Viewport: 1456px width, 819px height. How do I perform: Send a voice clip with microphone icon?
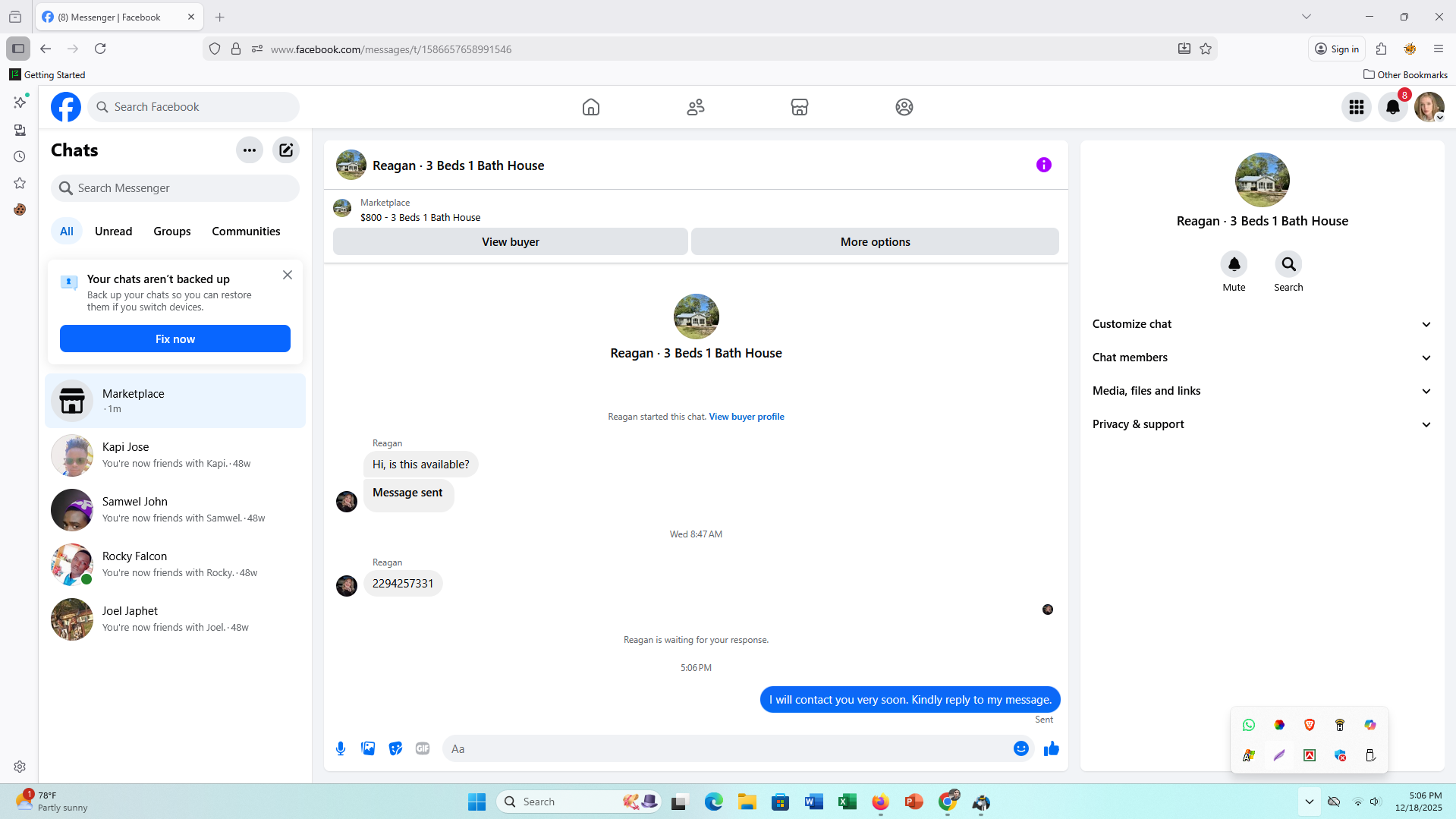click(x=341, y=749)
